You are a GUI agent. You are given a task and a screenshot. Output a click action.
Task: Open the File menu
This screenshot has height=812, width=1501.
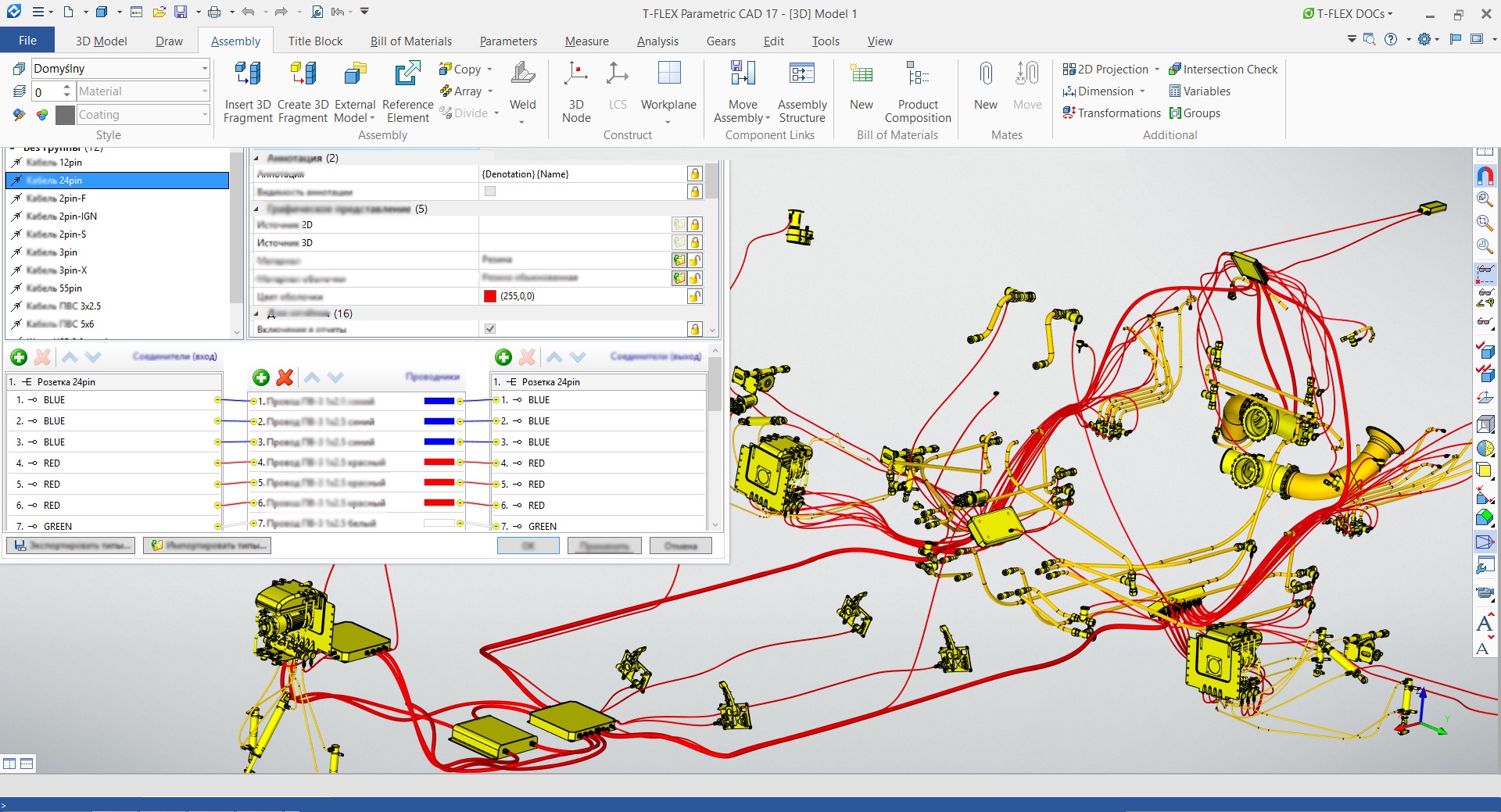pos(27,41)
